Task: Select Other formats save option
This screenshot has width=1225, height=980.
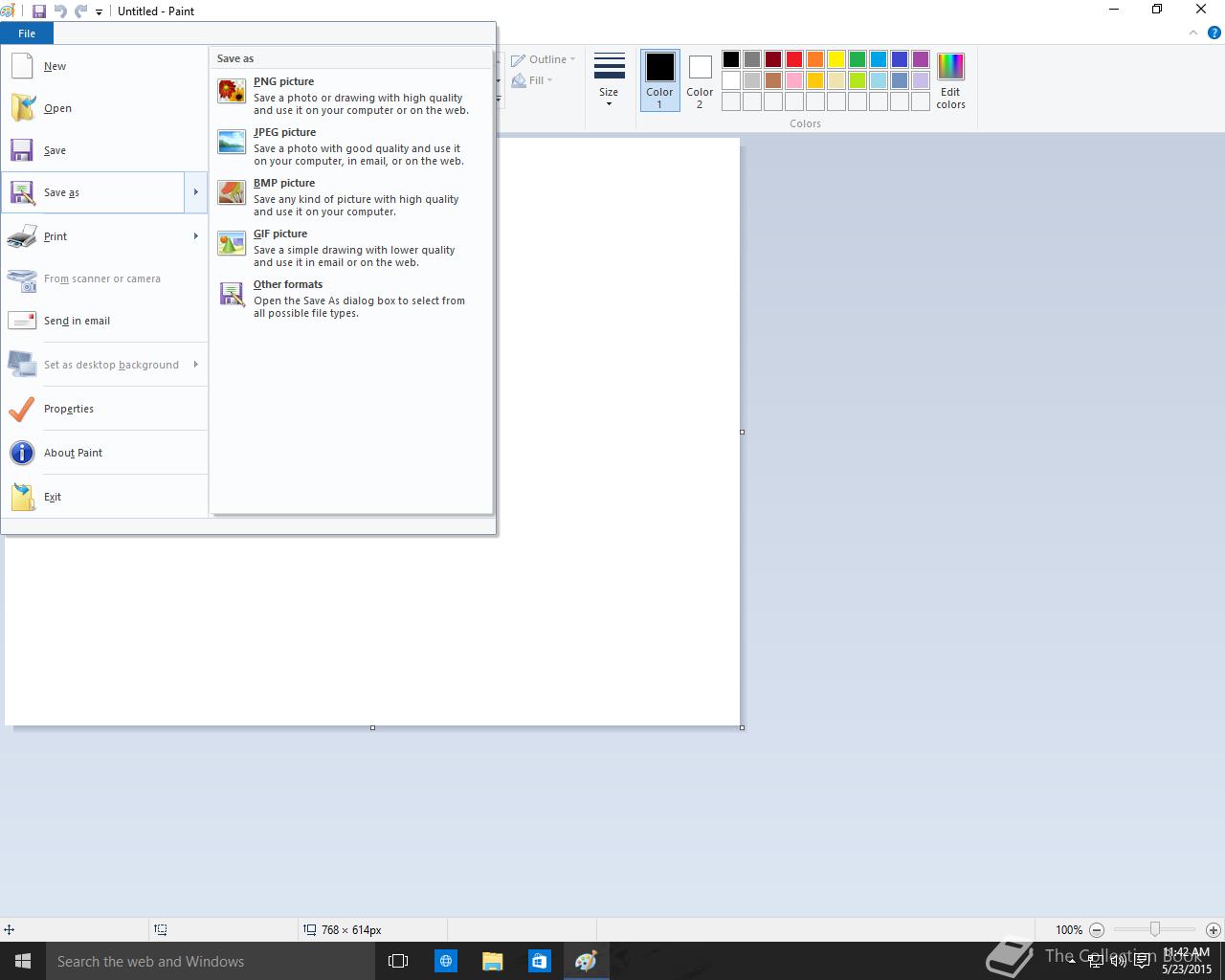Action: [351, 299]
